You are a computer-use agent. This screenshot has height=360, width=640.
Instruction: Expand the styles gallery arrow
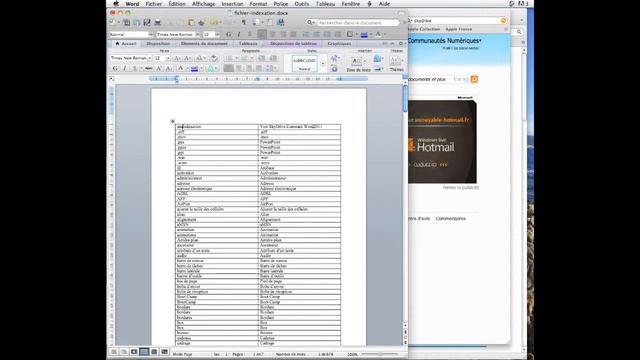pos(323,63)
